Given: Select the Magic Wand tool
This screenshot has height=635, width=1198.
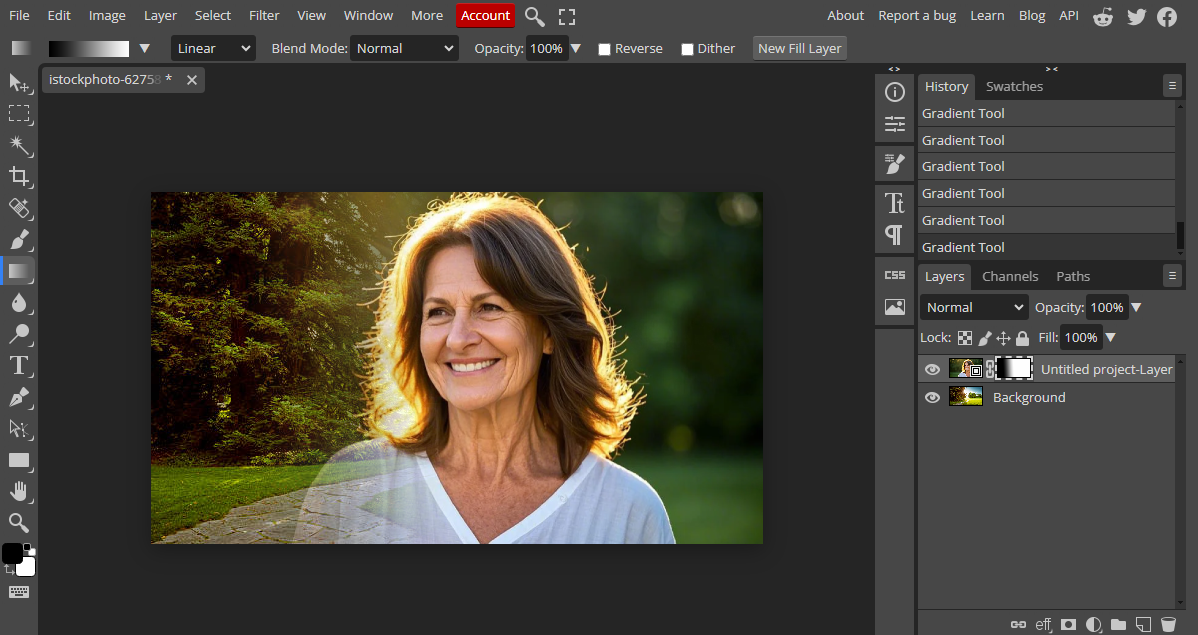Looking at the screenshot, I should 19,146.
